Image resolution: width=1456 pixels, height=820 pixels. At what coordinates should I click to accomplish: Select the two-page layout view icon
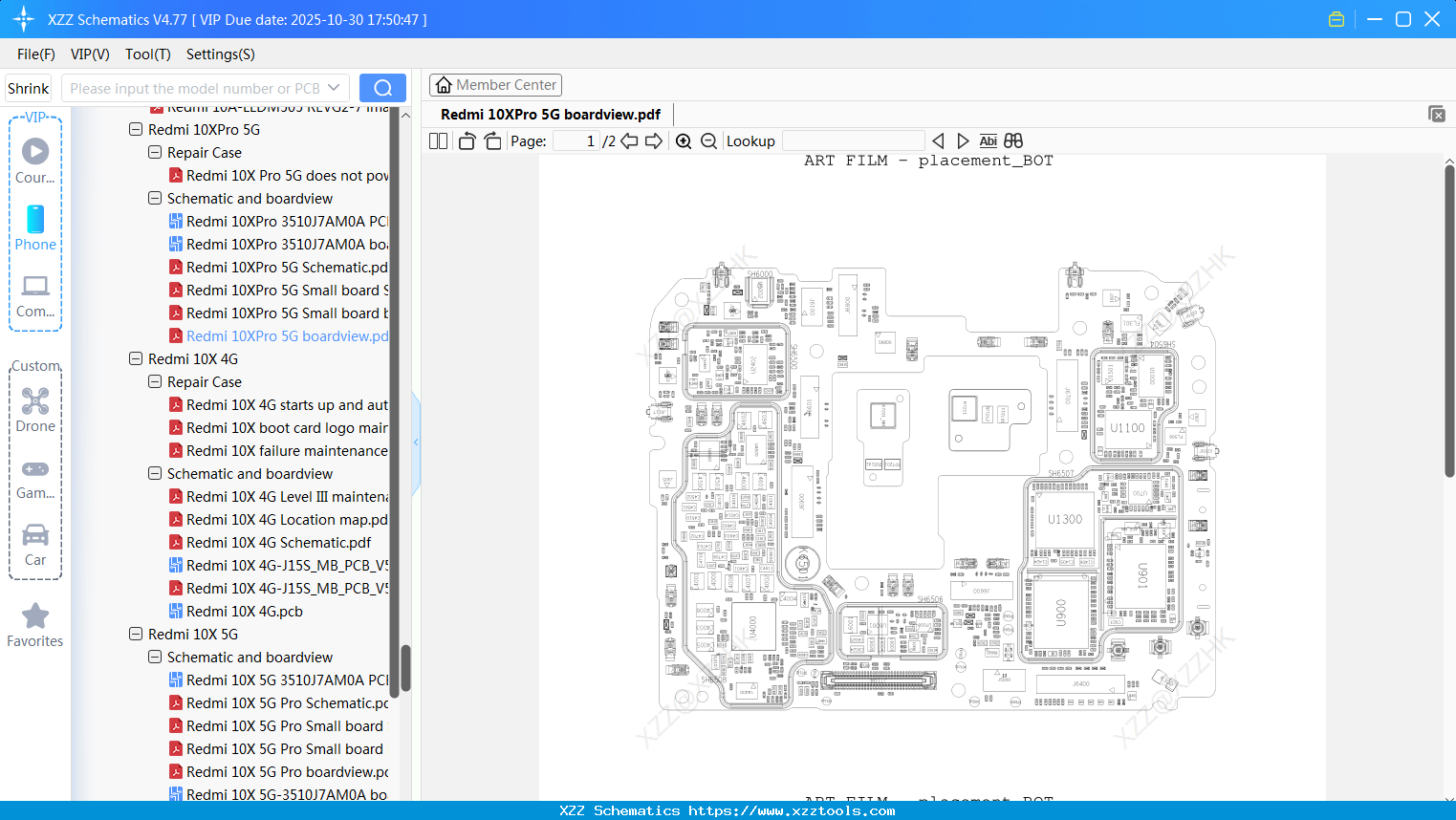coord(438,140)
